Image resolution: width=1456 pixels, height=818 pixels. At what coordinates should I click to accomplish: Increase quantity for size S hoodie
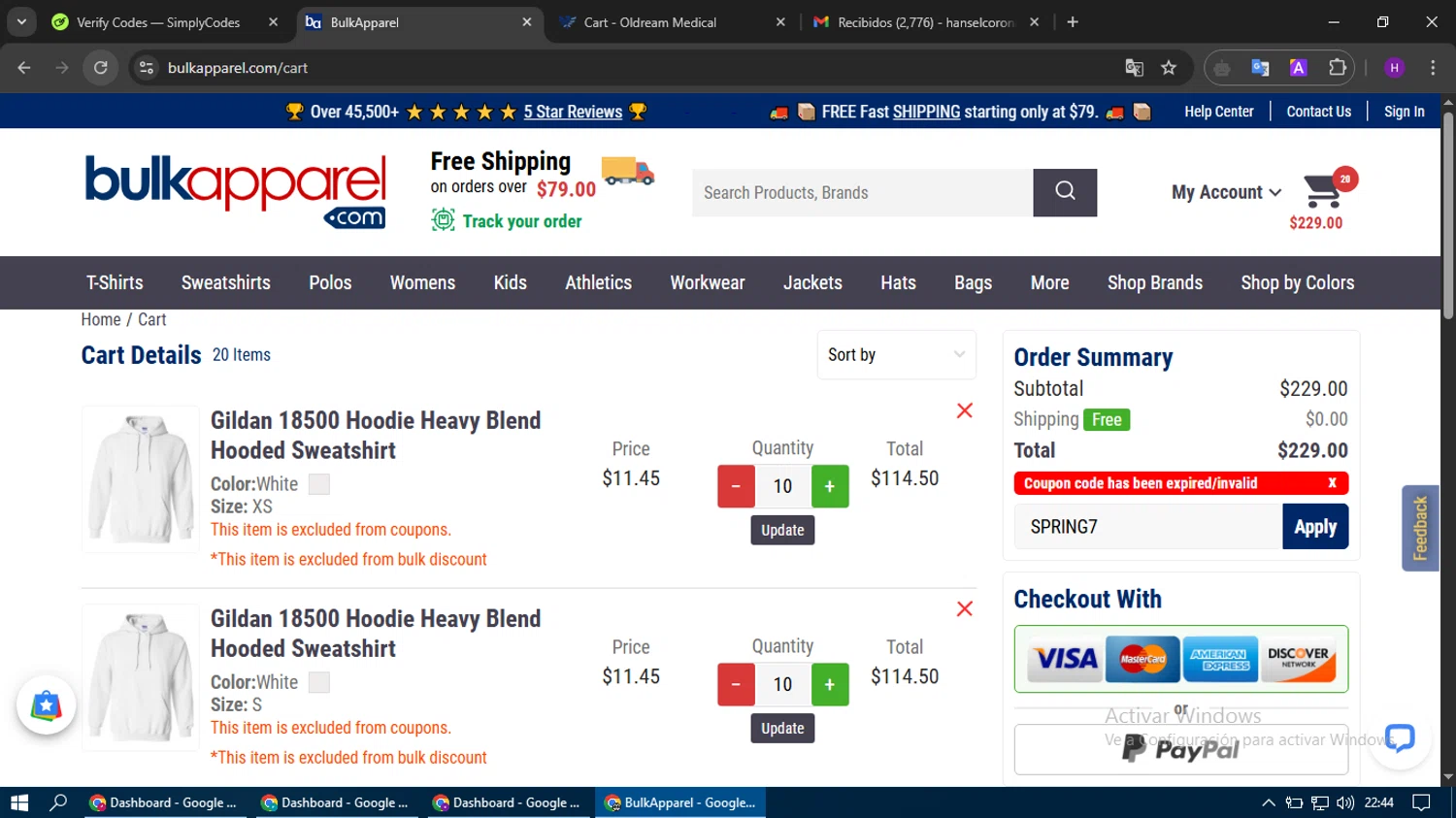[x=830, y=684]
